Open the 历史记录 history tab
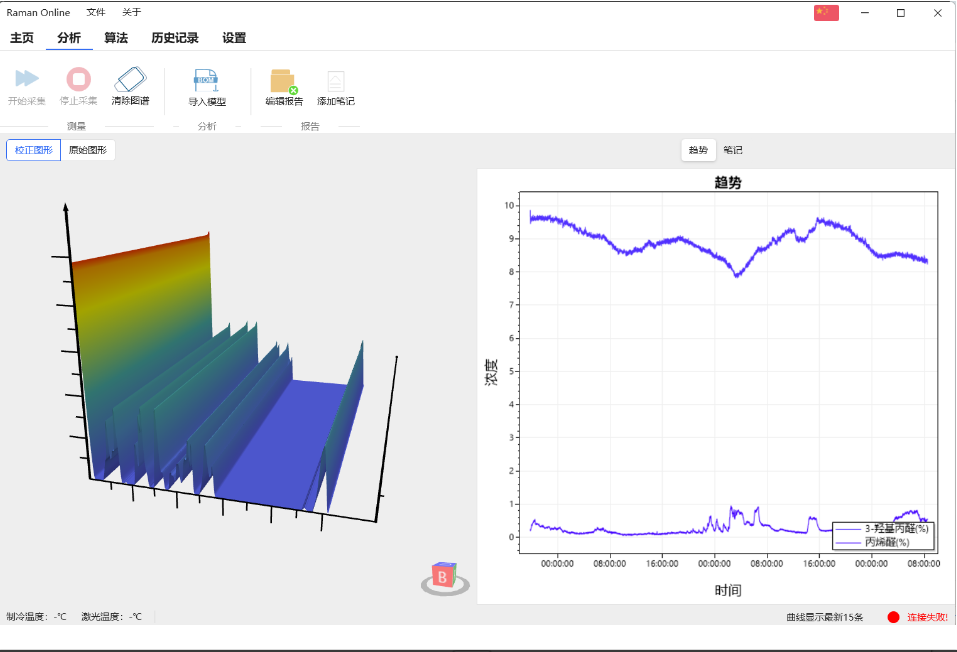The image size is (957, 652). (175, 38)
